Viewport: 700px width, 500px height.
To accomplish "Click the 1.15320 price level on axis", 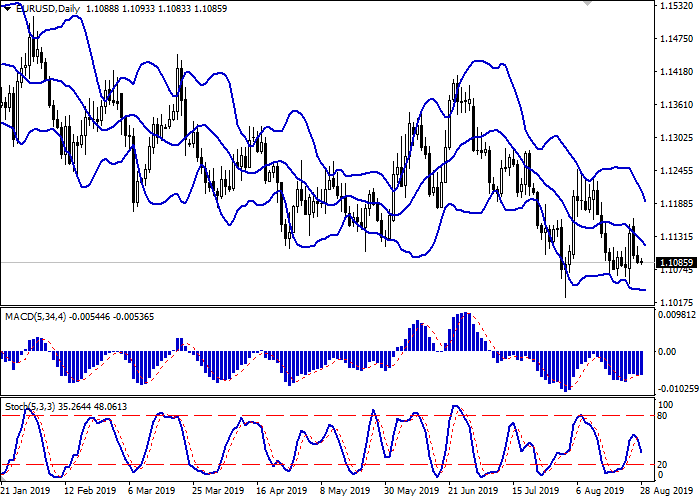I will 677,7.
